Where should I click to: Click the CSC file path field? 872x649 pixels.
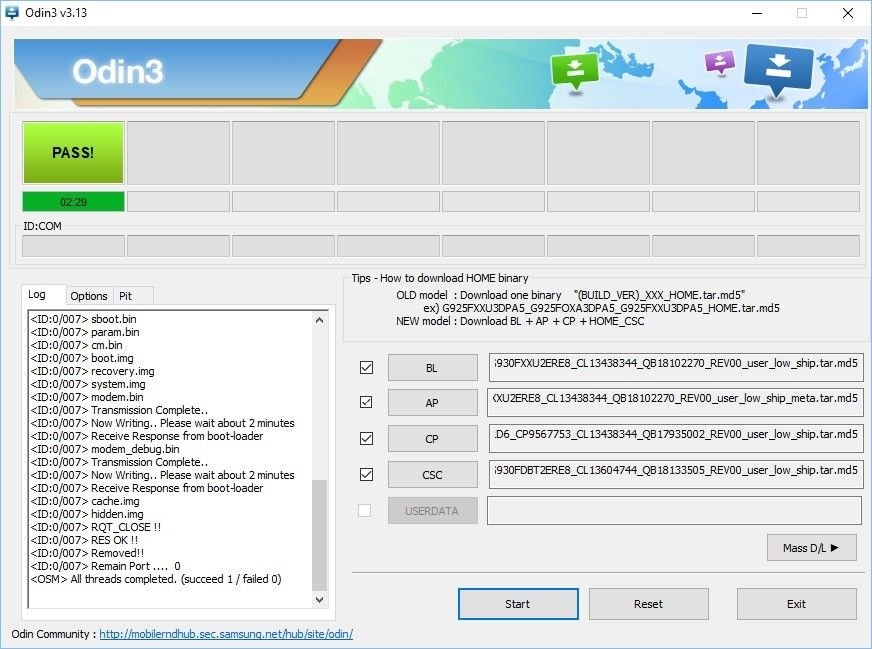[x=676, y=474]
